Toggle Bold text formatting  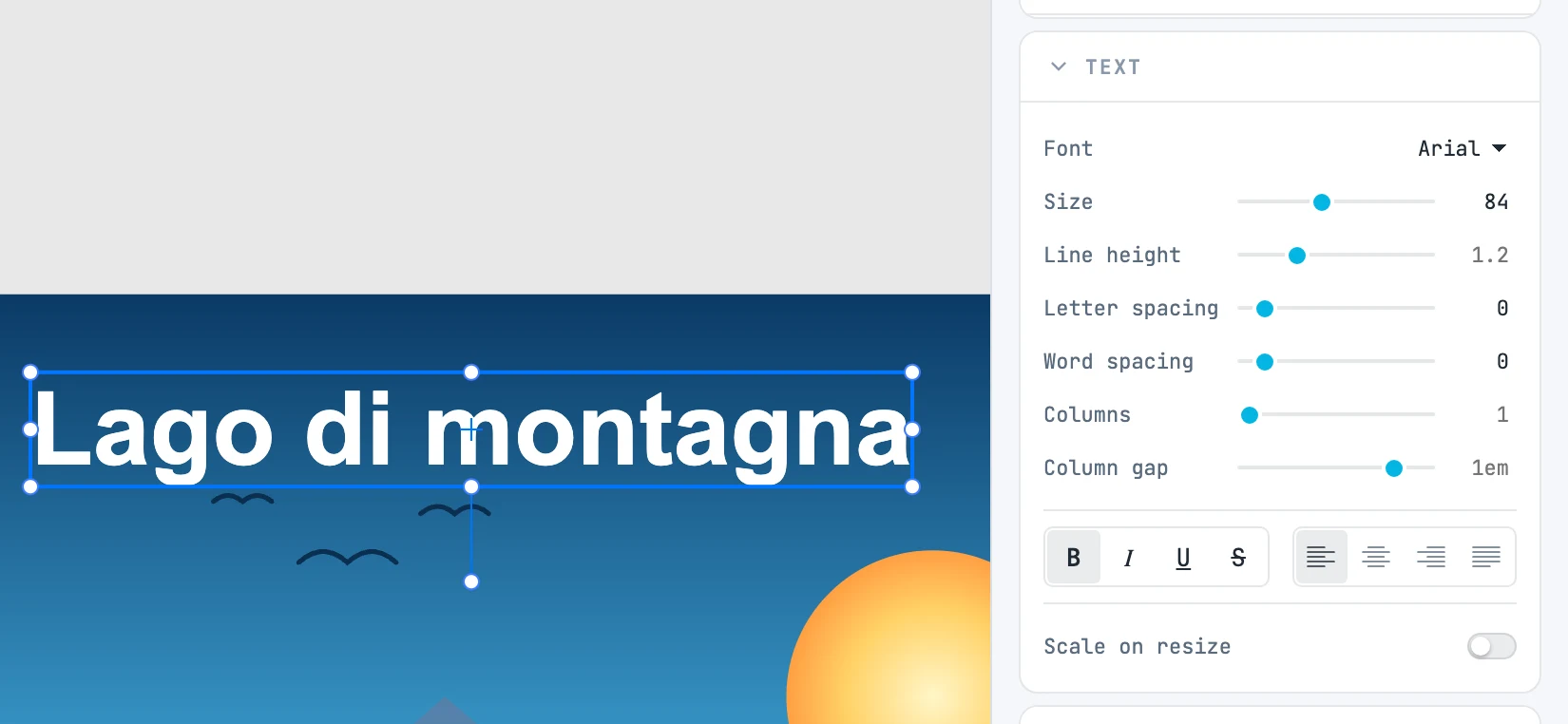coord(1074,558)
